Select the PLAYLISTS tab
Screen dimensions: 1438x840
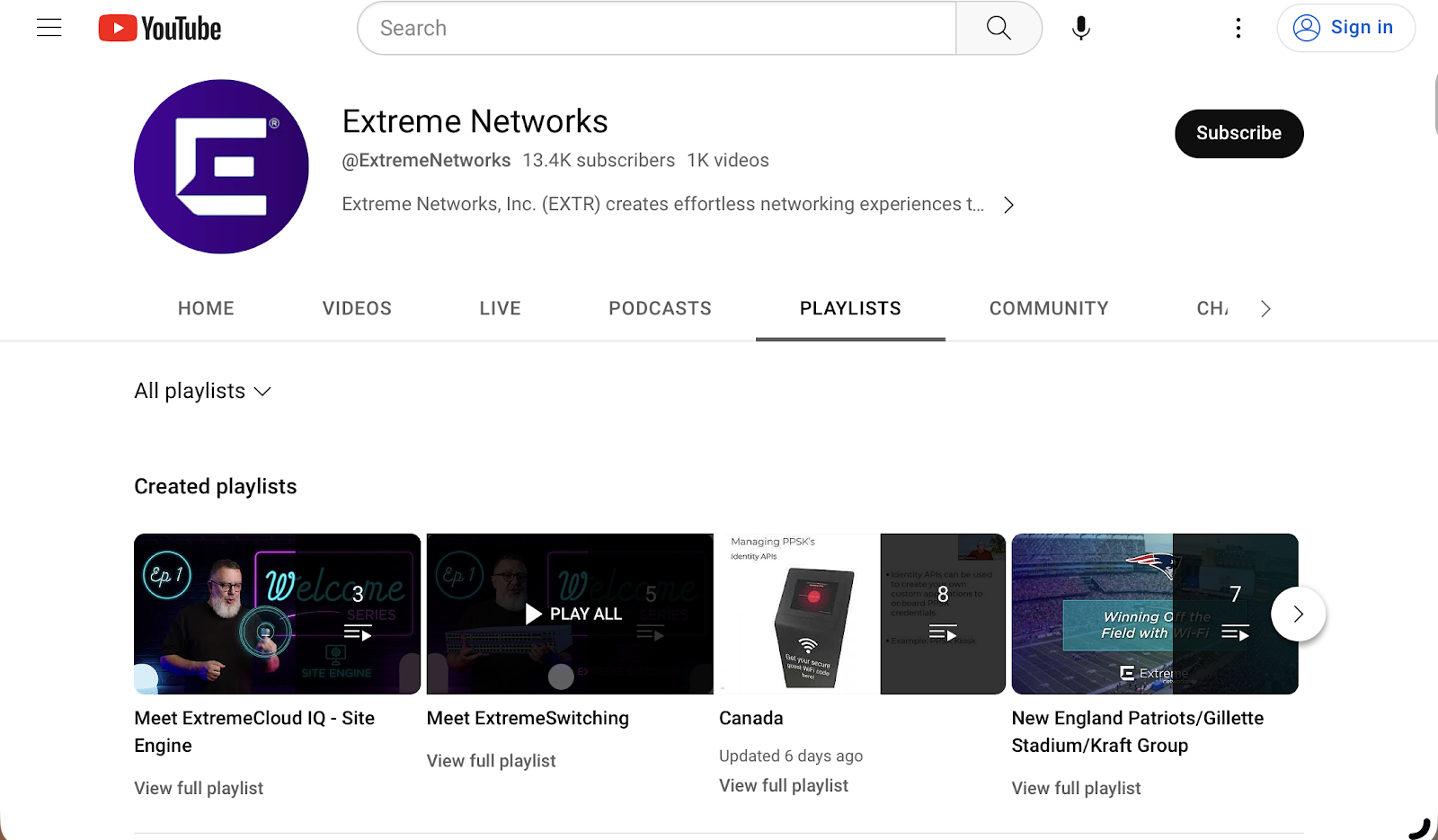[x=850, y=308]
